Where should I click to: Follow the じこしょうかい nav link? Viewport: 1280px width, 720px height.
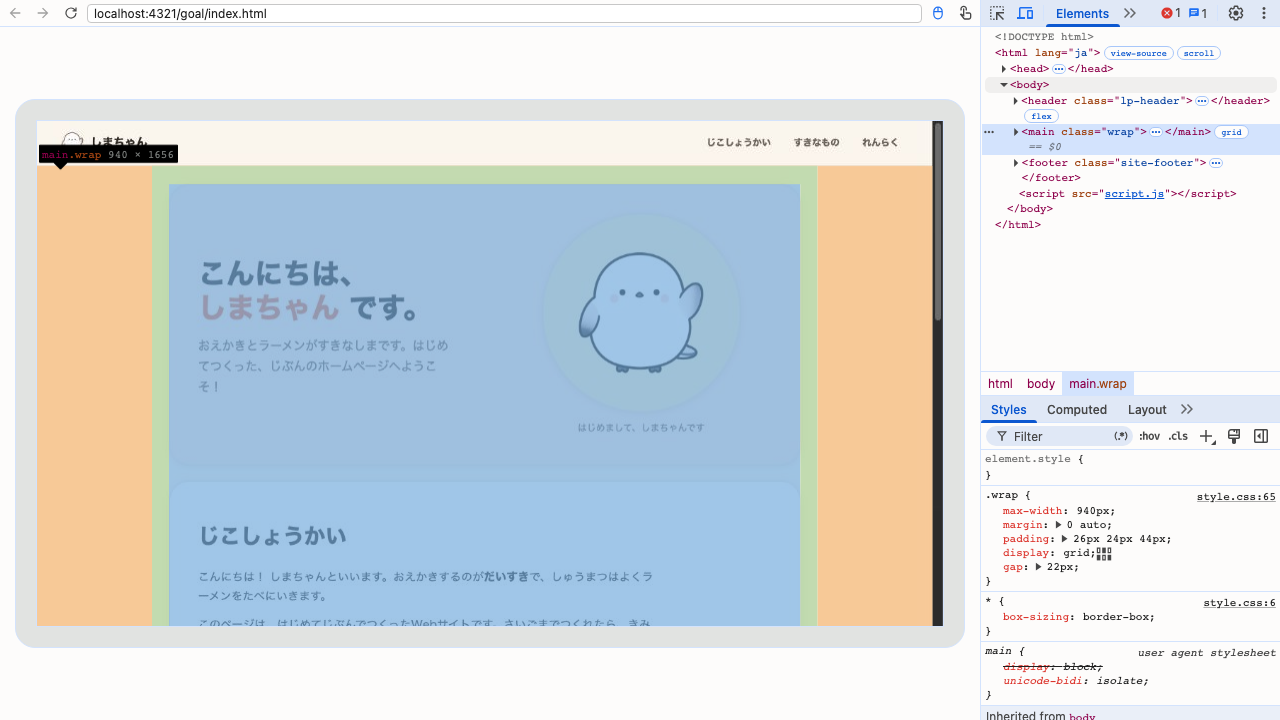tap(739, 143)
